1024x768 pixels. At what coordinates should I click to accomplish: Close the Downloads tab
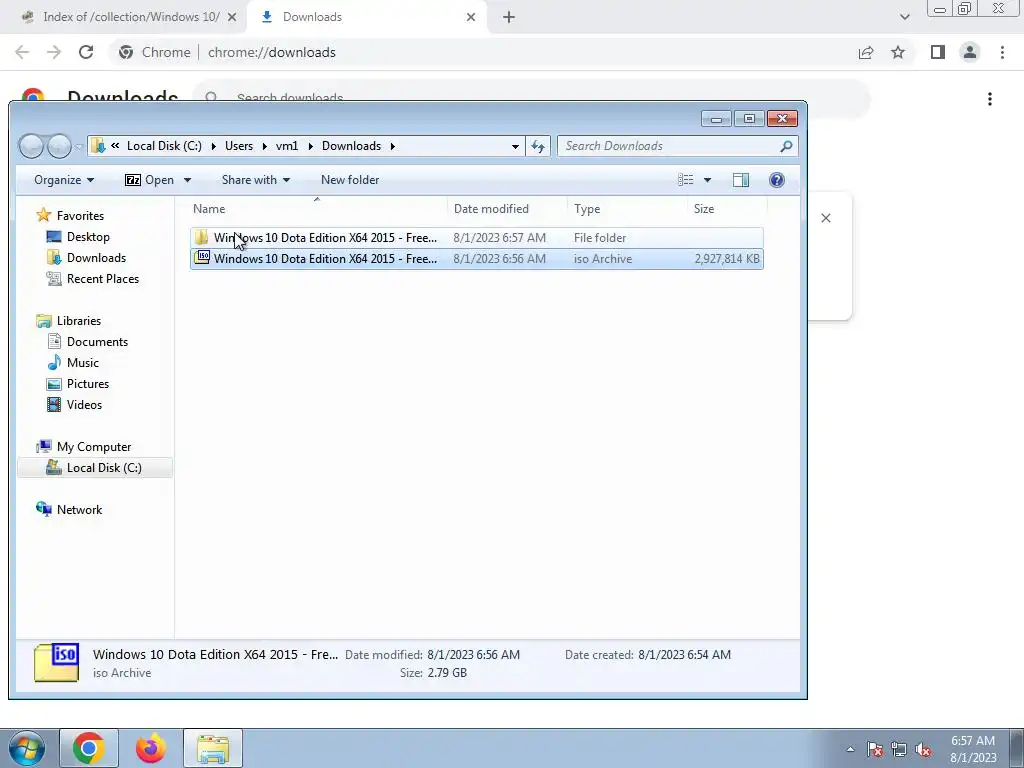click(x=471, y=18)
